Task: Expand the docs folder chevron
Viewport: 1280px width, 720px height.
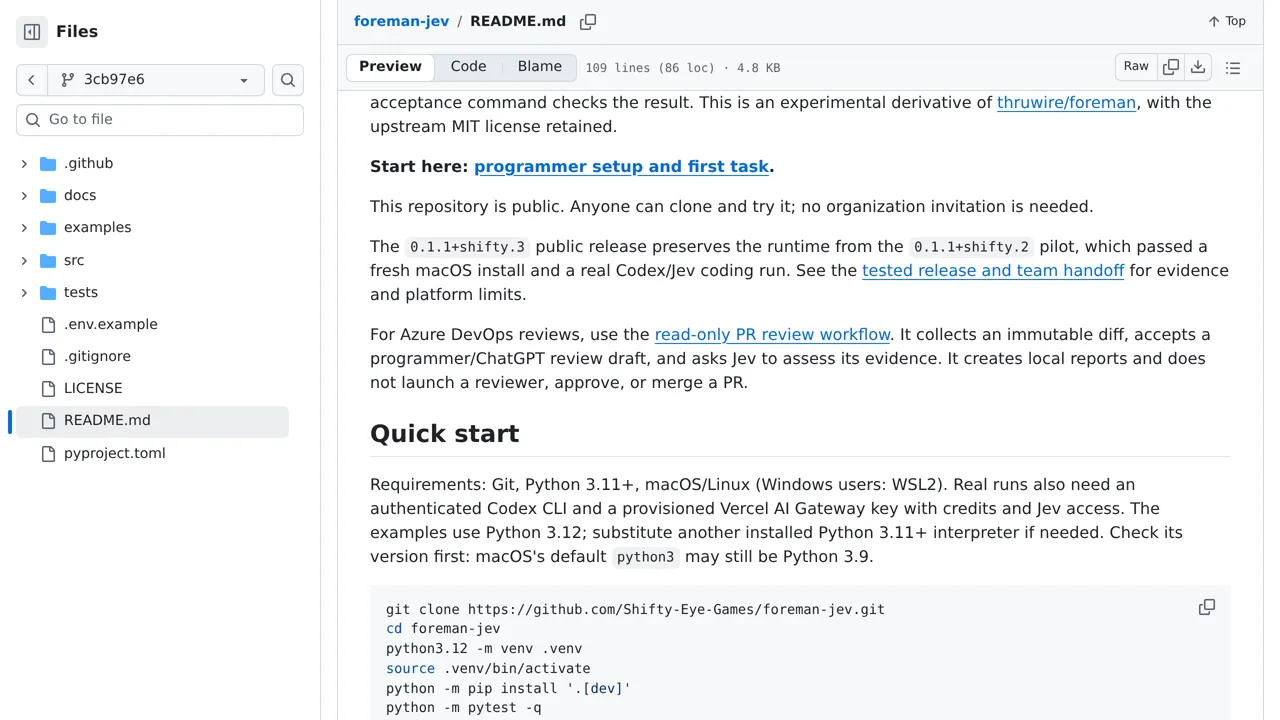Action: coord(24,195)
